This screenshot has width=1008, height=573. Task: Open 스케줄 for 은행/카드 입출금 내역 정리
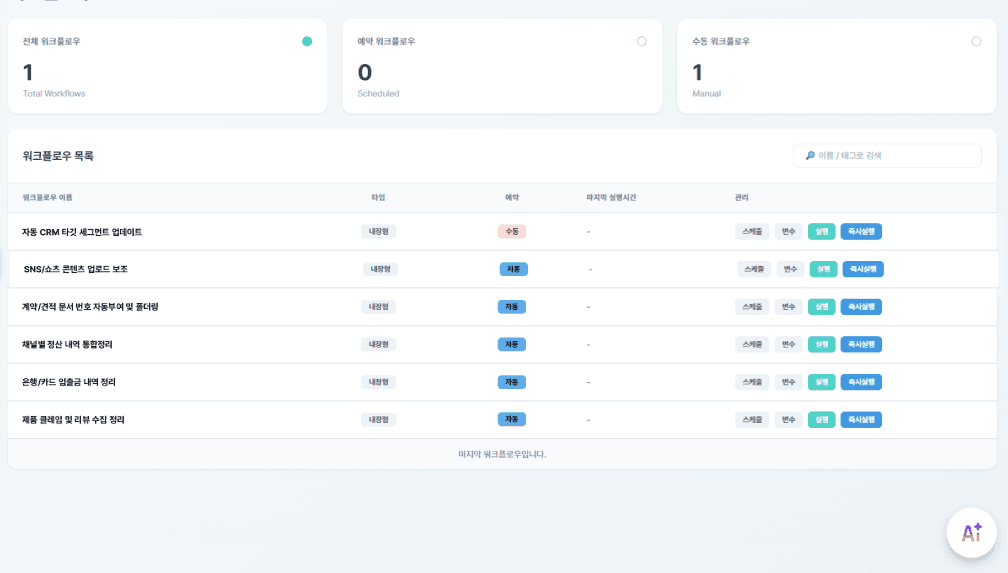click(x=752, y=382)
